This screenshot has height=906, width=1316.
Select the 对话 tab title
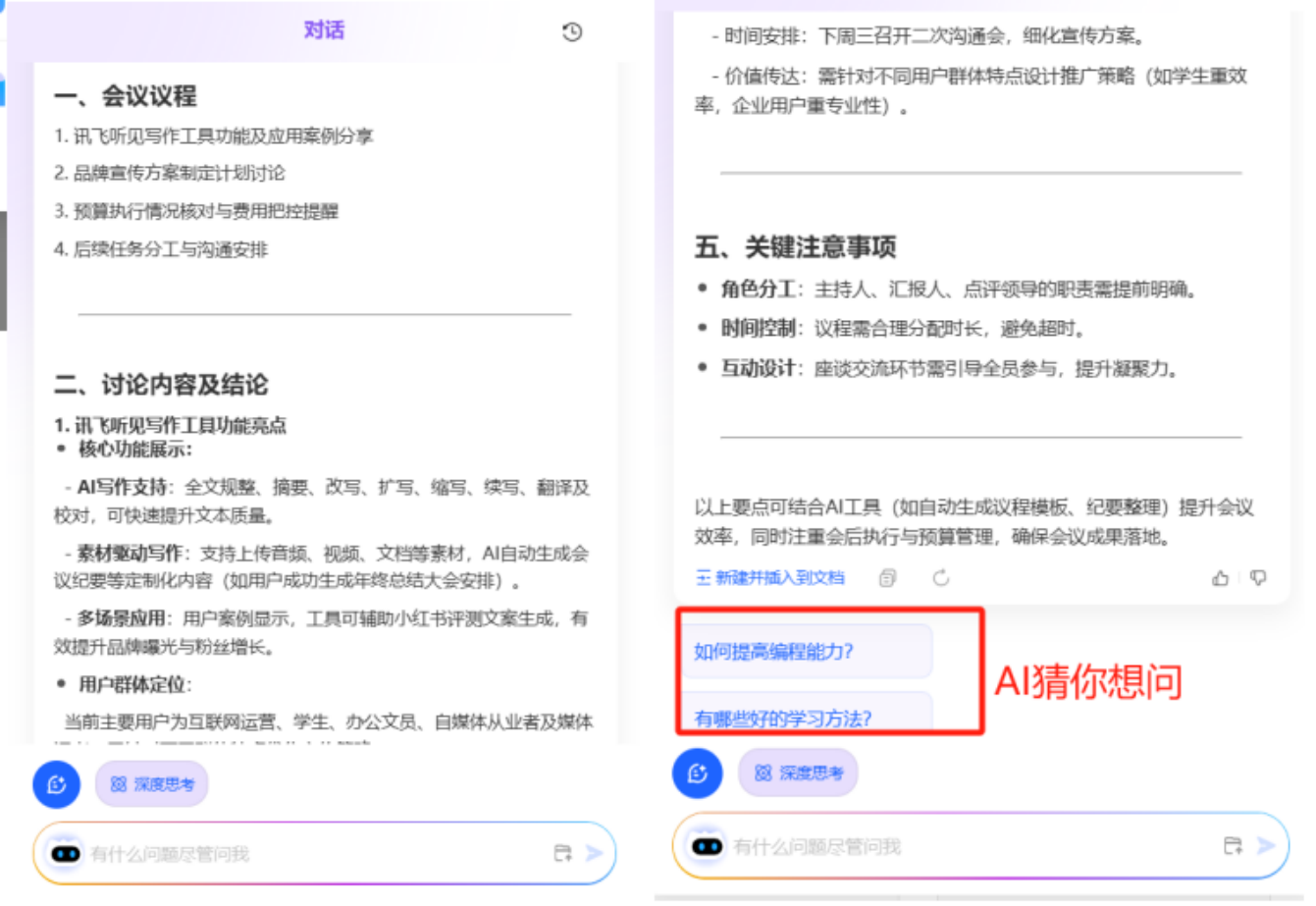click(x=324, y=30)
